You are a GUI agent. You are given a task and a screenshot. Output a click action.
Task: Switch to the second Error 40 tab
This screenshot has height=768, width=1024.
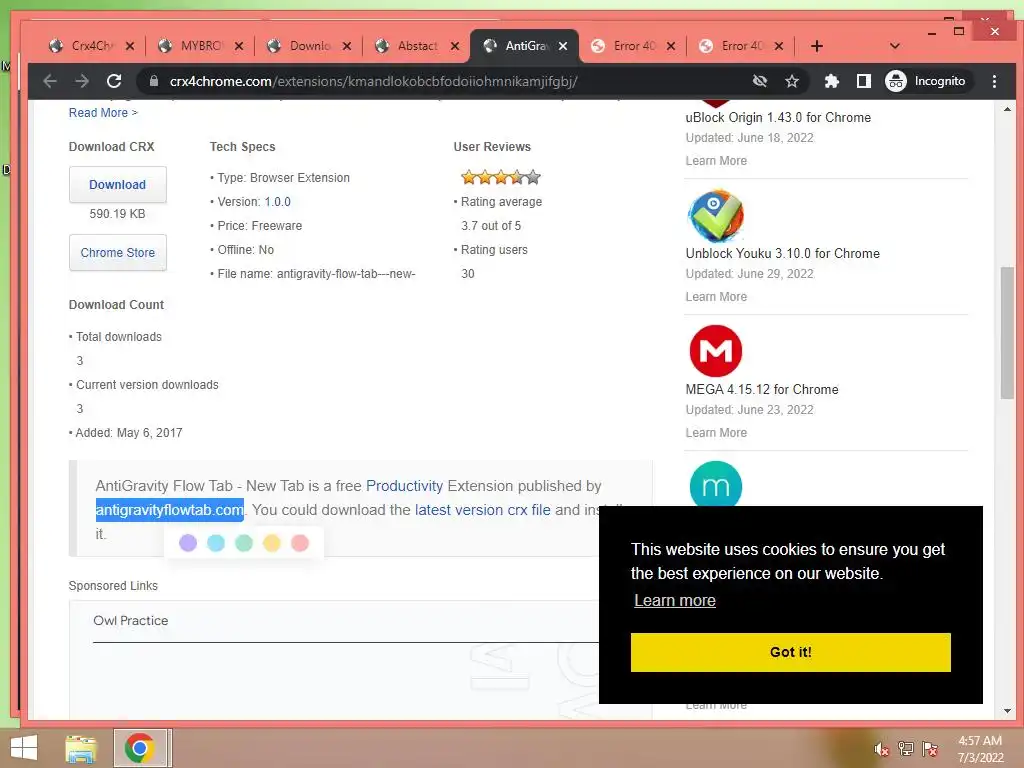740,46
